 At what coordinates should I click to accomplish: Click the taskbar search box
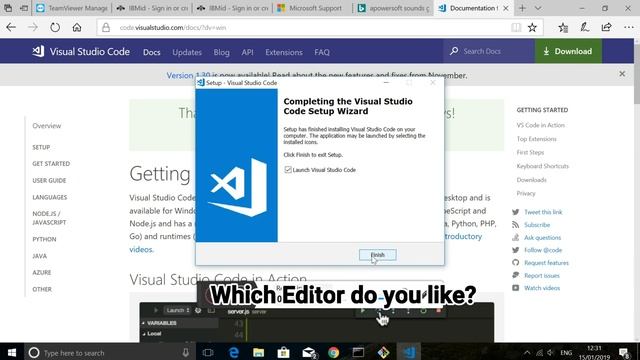pyautogui.click(x=110, y=353)
